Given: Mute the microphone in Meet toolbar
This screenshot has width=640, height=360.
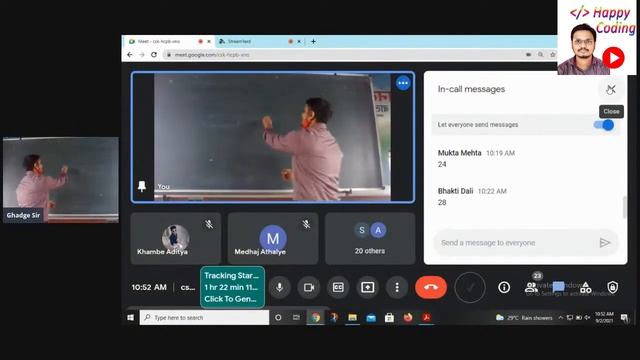Looking at the screenshot, I should [280, 287].
